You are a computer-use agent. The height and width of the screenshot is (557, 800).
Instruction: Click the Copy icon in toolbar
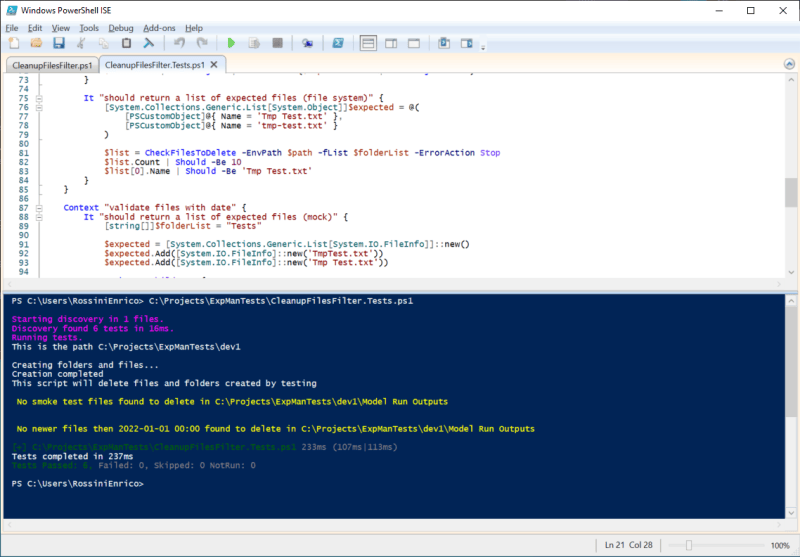point(104,43)
